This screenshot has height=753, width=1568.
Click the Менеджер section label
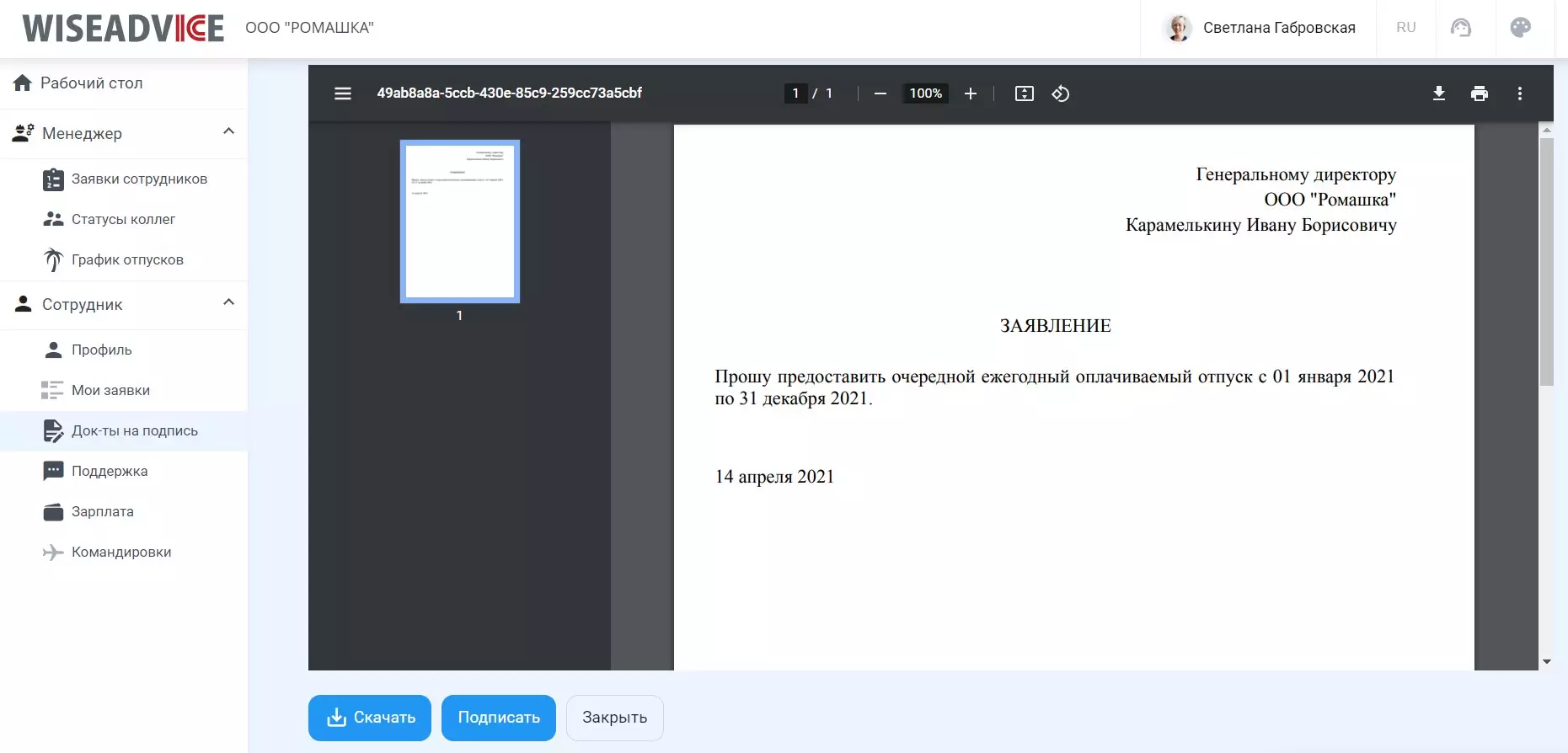coord(82,133)
